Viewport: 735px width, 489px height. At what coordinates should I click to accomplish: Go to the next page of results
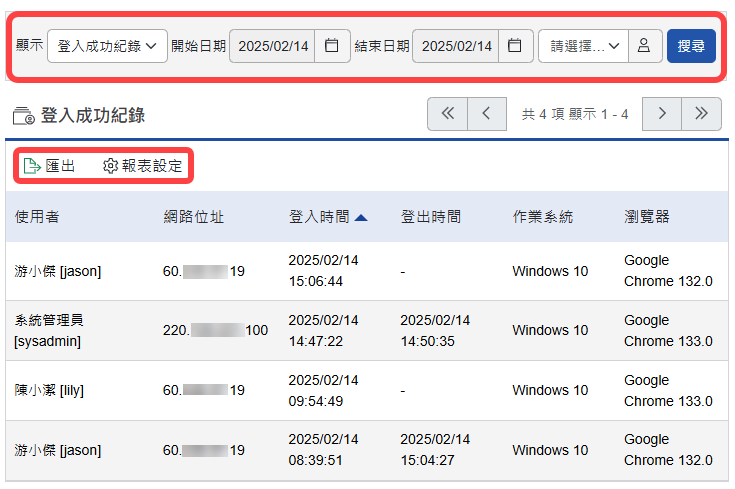[661, 114]
